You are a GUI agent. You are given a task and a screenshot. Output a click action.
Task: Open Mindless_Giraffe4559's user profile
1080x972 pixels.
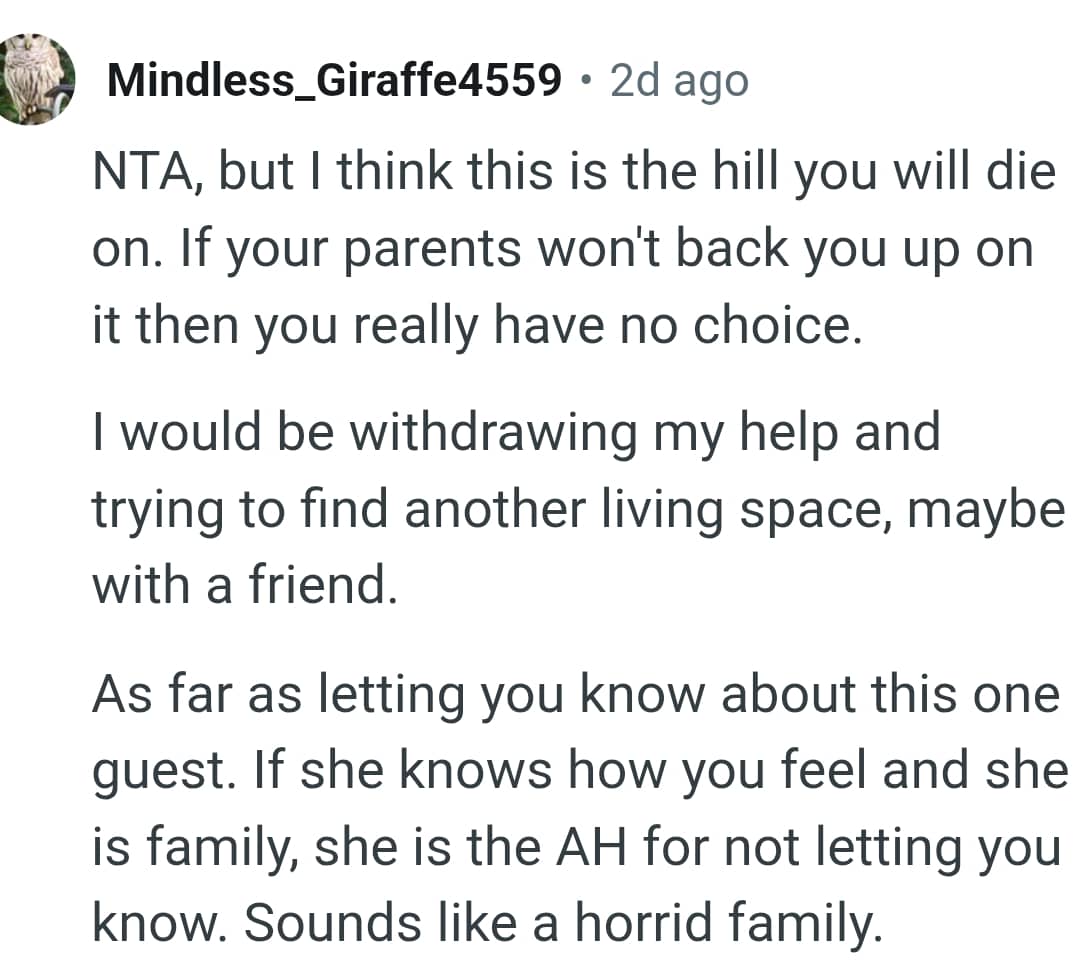334,80
